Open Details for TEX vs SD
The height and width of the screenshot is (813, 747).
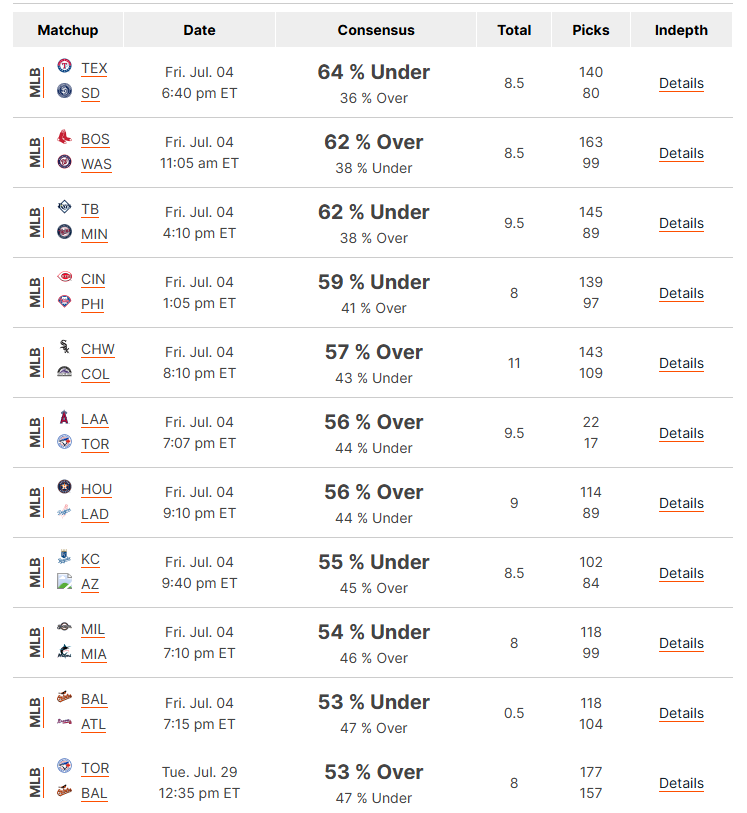coord(681,83)
